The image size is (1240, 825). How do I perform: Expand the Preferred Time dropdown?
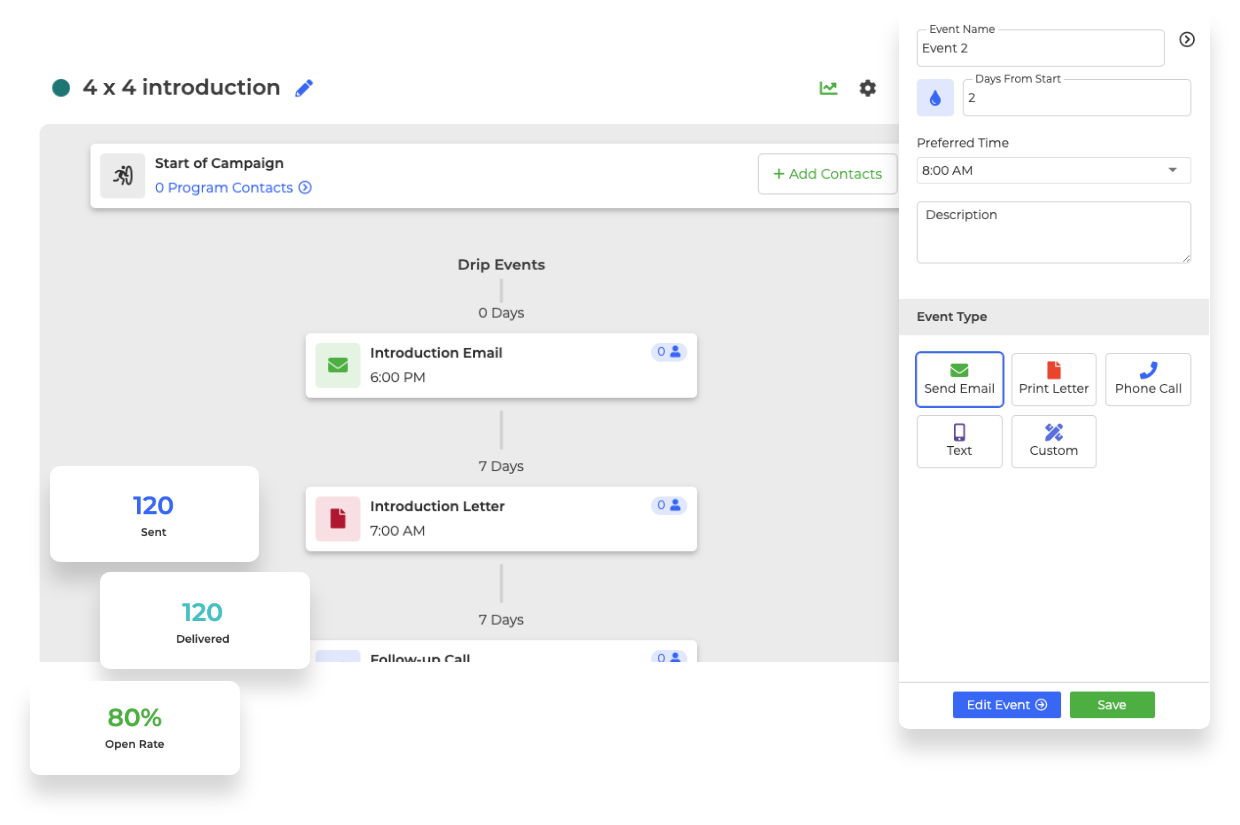pos(1053,171)
